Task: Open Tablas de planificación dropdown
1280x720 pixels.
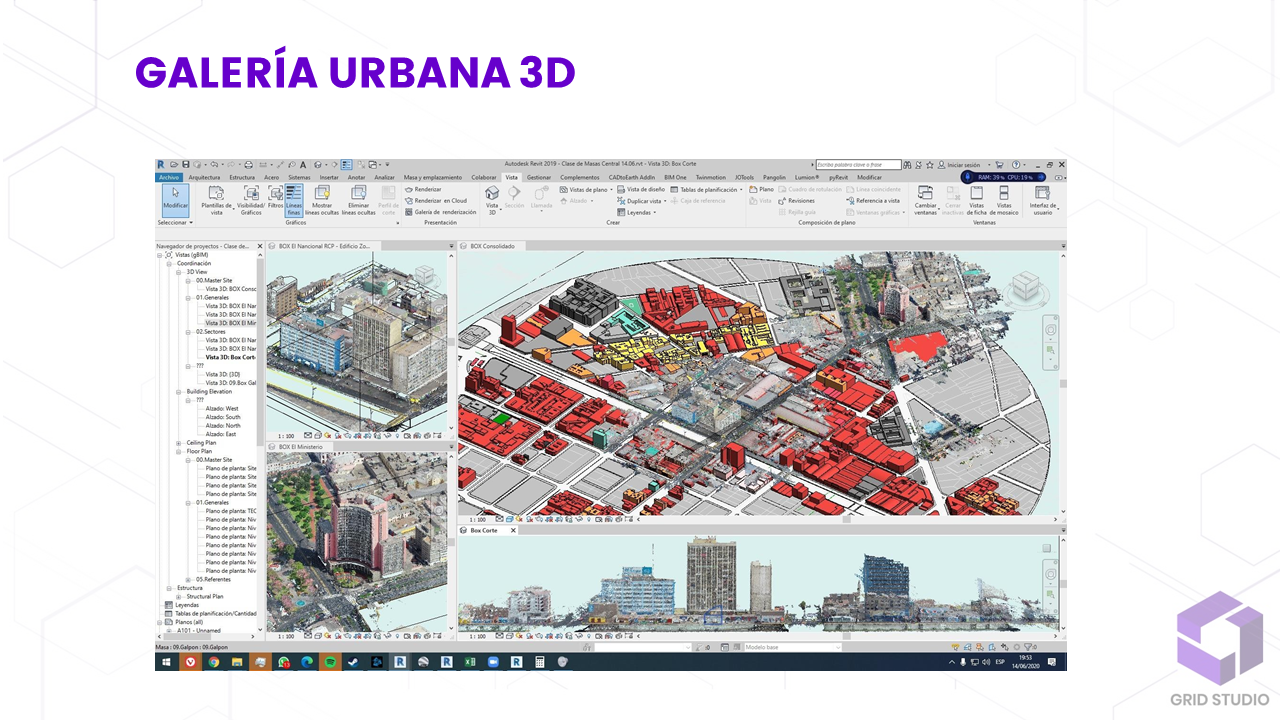Action: (707, 189)
